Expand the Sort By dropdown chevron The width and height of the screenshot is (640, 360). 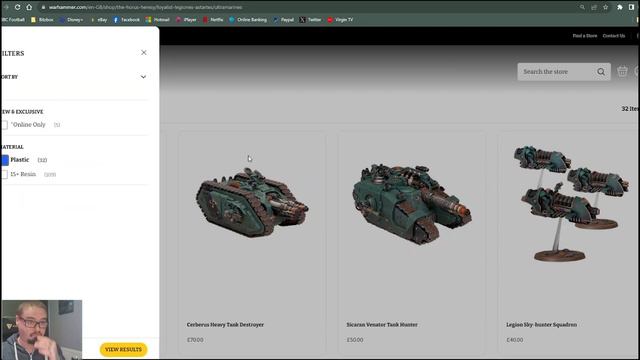pyautogui.click(x=143, y=77)
